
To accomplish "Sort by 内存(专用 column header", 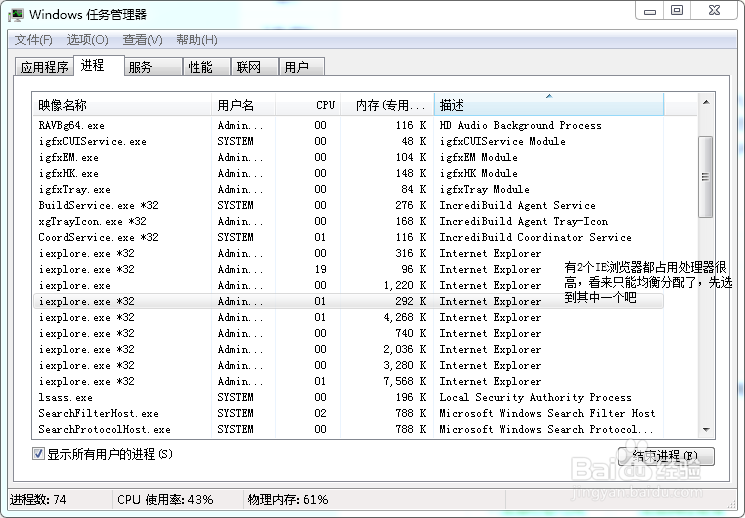I will [x=387, y=105].
